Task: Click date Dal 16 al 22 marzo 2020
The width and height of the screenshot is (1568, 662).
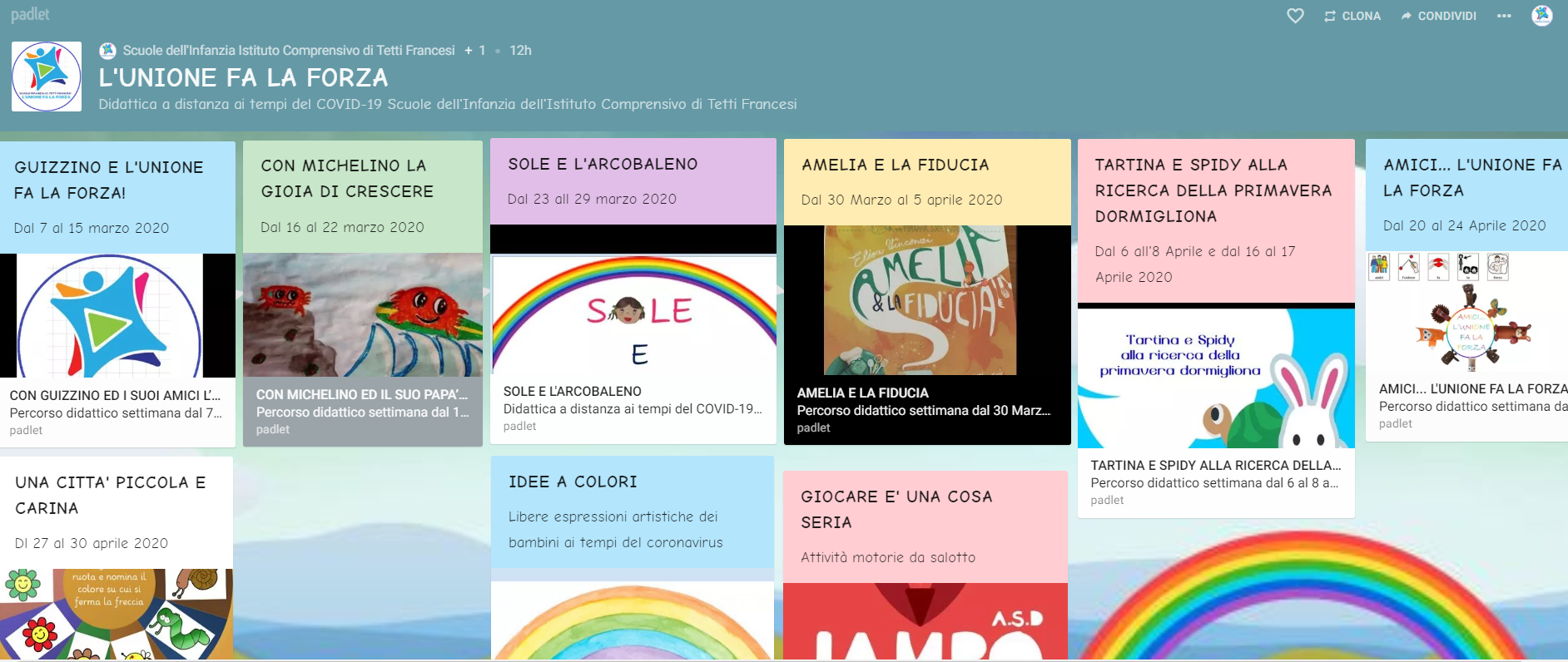Action: 342,228
